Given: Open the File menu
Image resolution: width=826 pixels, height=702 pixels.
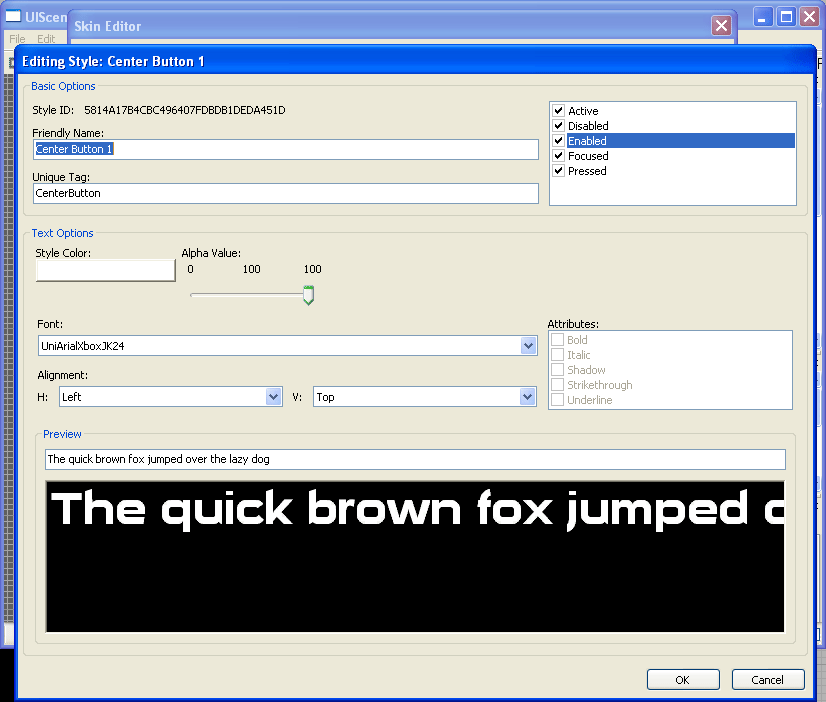Looking at the screenshot, I should point(17,38).
